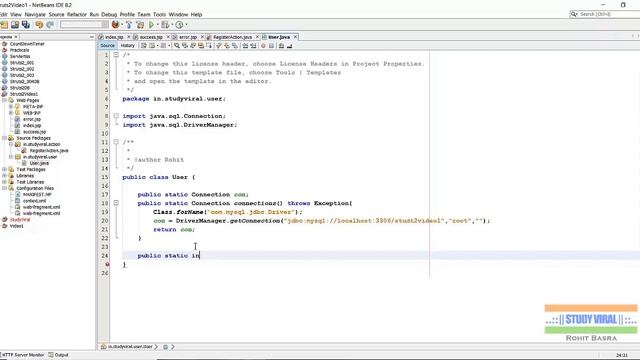
Task: Switch to the index.jsp editor tab
Action: (x=114, y=37)
